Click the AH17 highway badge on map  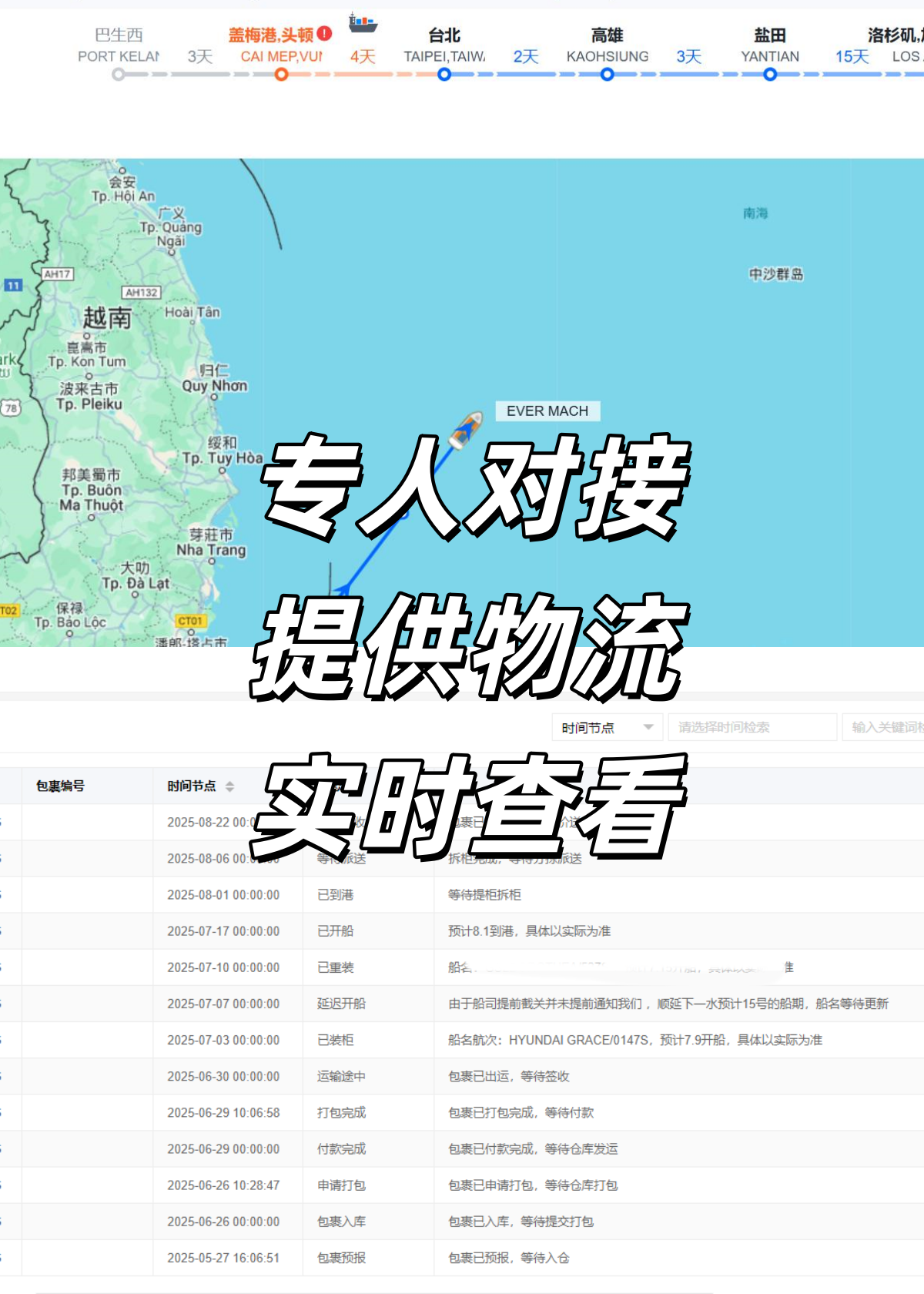57,274
